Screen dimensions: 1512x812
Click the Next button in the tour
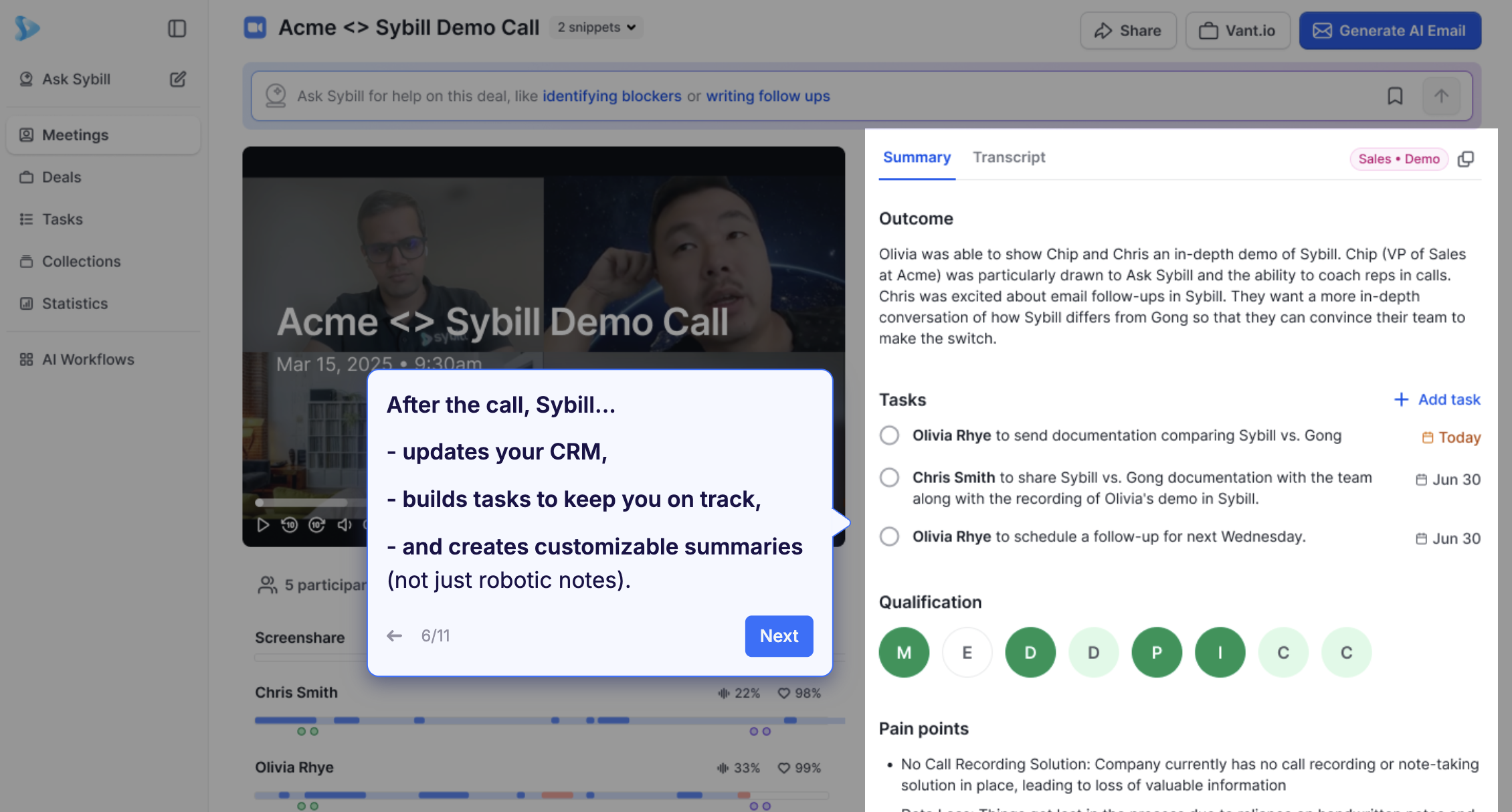pos(779,635)
